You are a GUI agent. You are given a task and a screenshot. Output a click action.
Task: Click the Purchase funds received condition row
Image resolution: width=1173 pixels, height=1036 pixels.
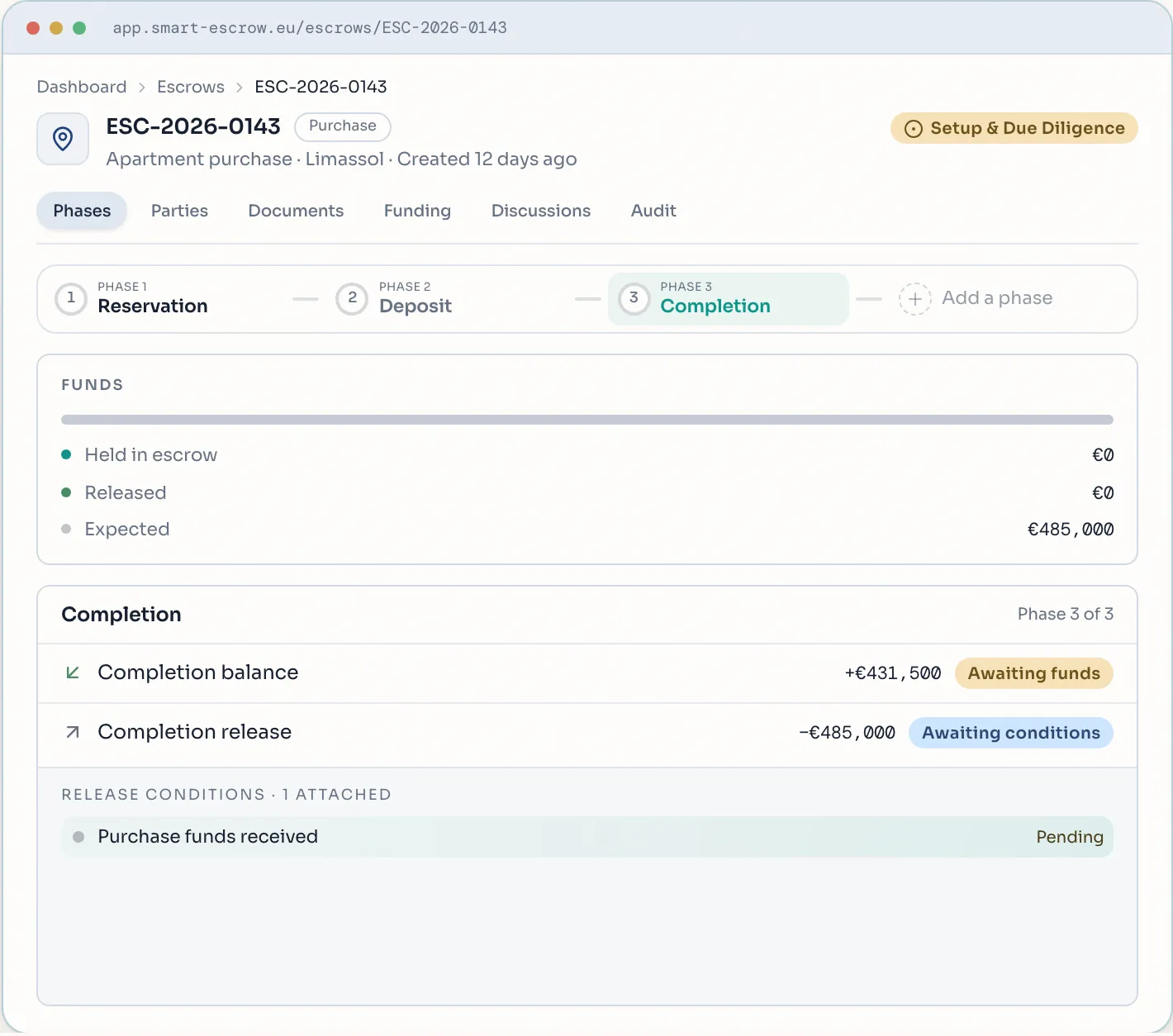tap(587, 837)
